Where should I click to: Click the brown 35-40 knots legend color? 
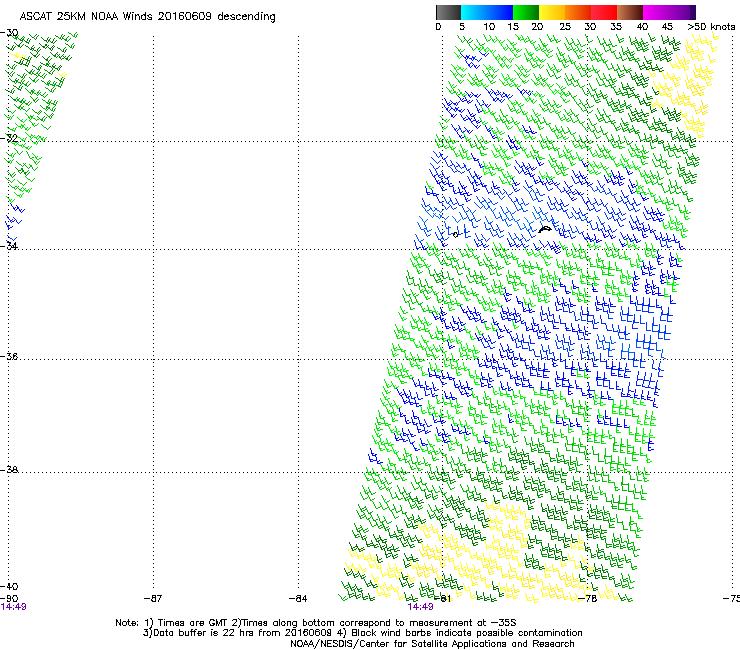630,12
